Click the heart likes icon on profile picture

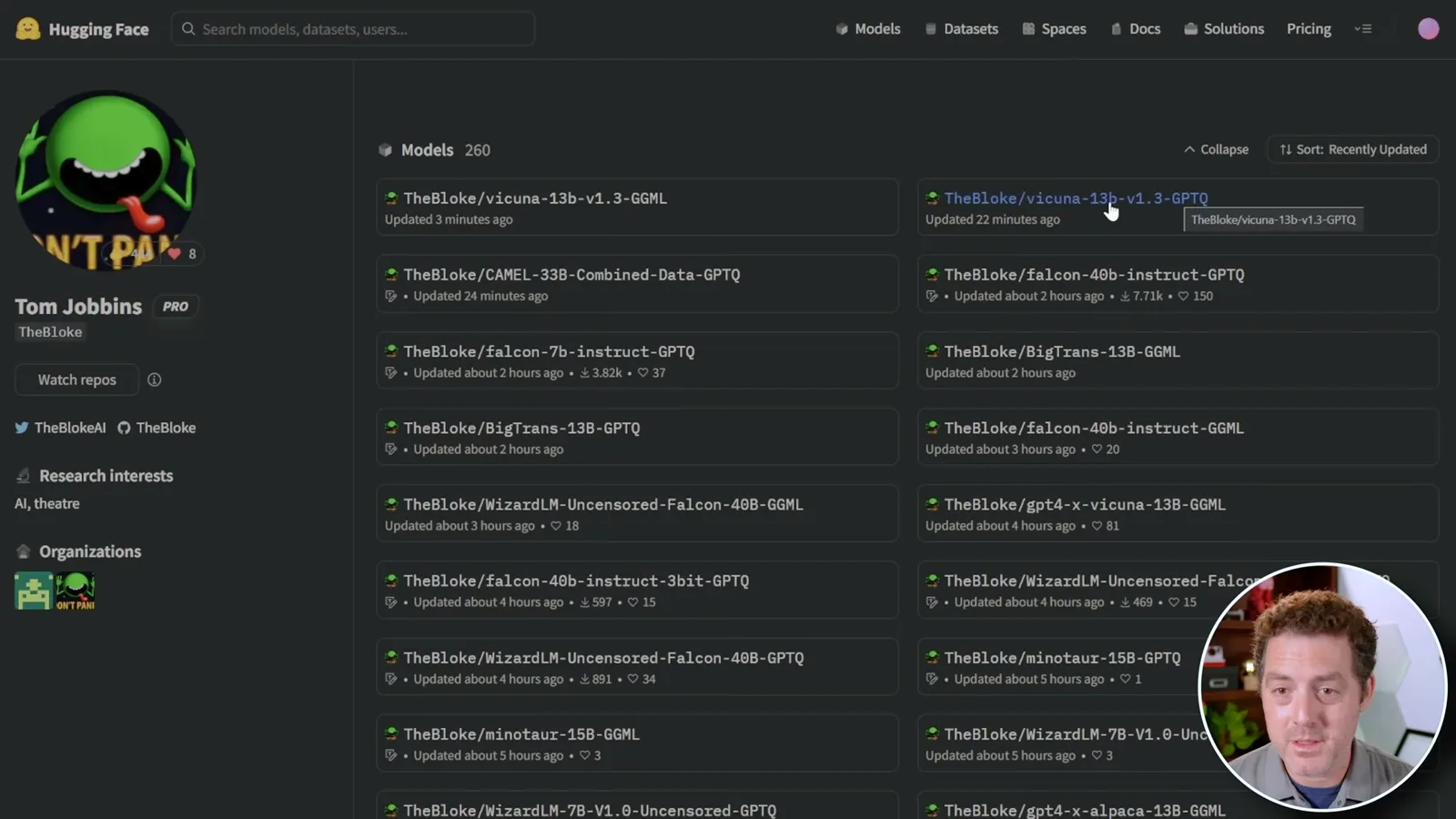coord(175,254)
